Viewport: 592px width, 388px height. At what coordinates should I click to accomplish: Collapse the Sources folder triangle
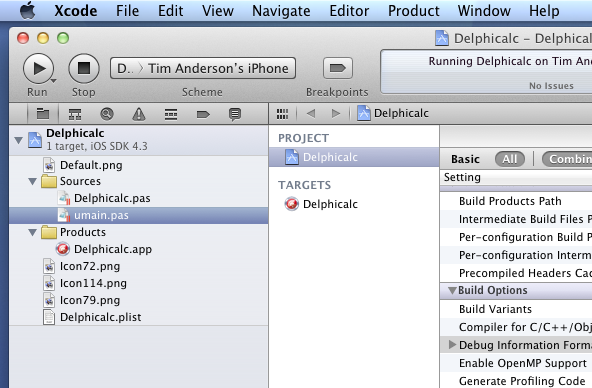pyautogui.click(x=32, y=182)
